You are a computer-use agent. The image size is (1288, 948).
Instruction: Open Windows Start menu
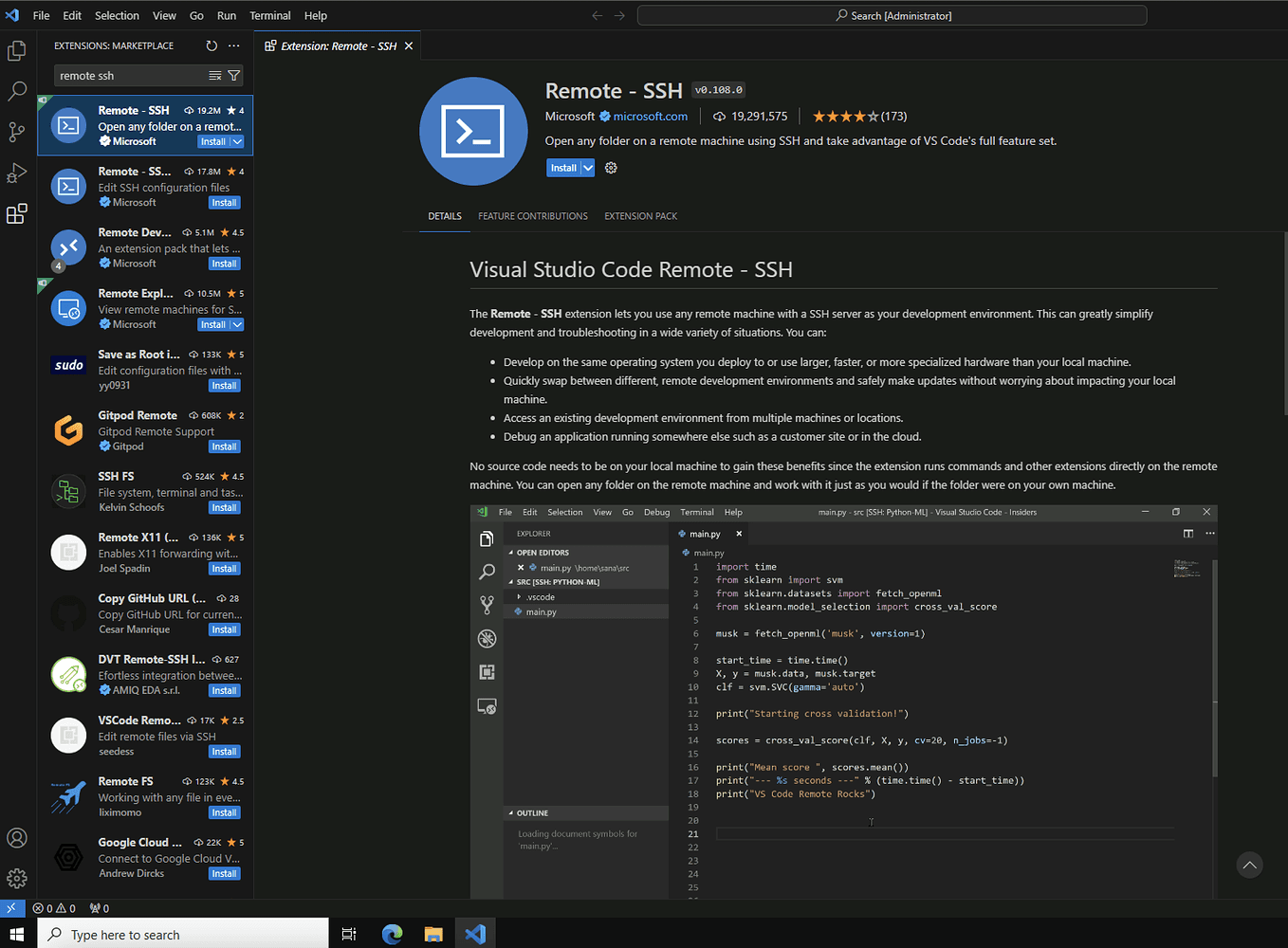[x=17, y=934]
